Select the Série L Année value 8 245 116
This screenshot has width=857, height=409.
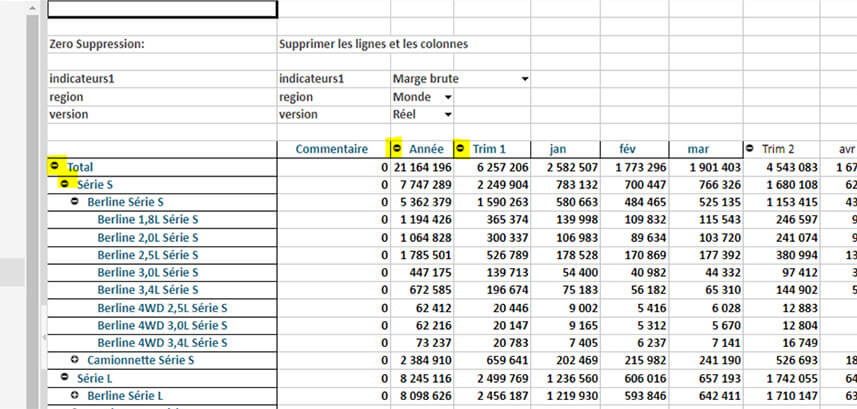(x=422, y=378)
